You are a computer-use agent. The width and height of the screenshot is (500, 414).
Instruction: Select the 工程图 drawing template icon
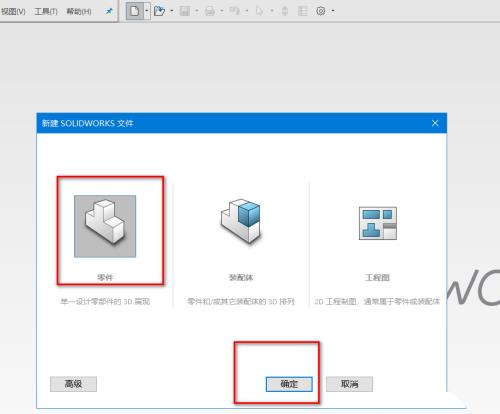click(378, 223)
